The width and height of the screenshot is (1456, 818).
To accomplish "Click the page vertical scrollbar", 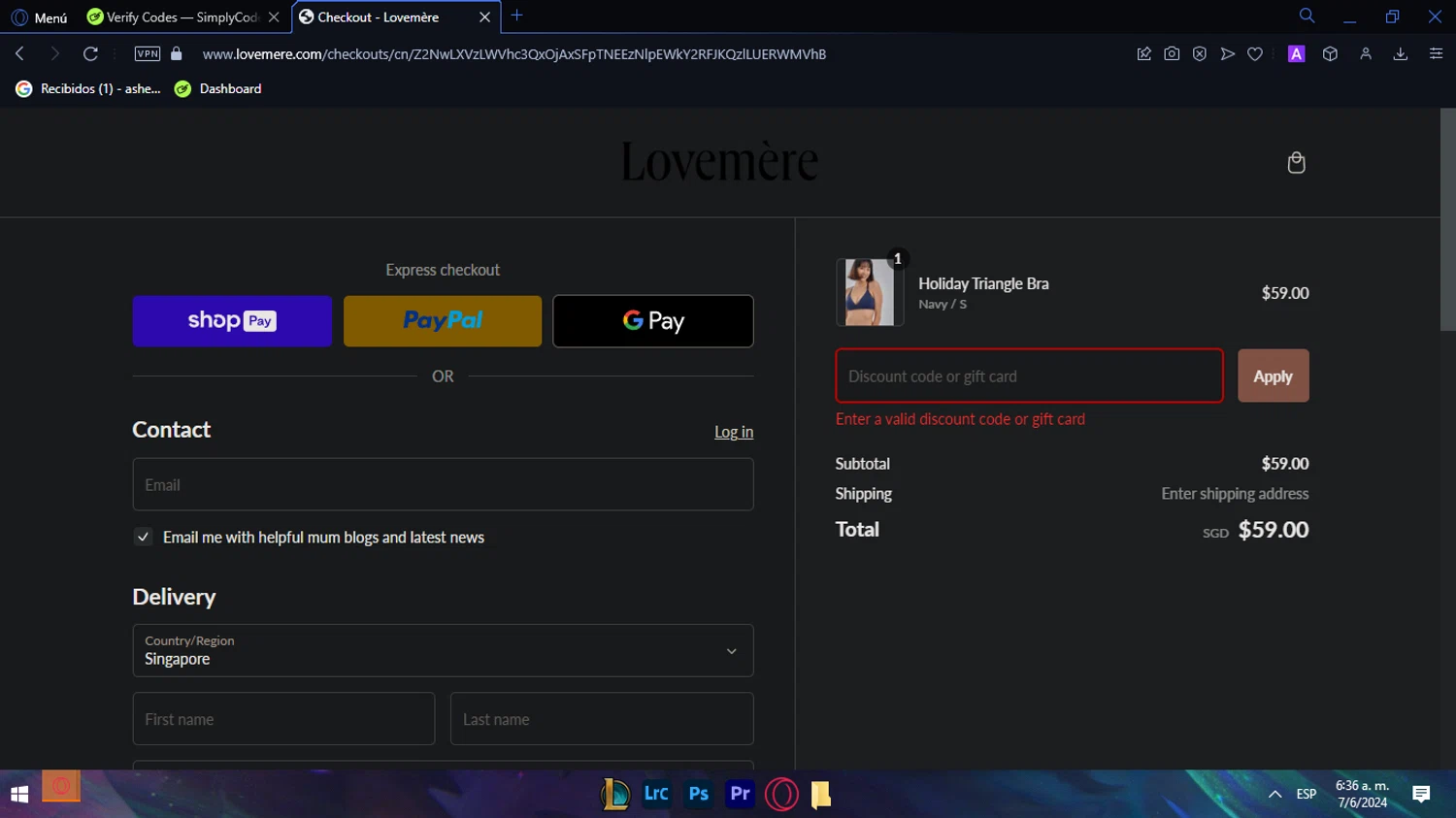I will pyautogui.click(x=1447, y=220).
